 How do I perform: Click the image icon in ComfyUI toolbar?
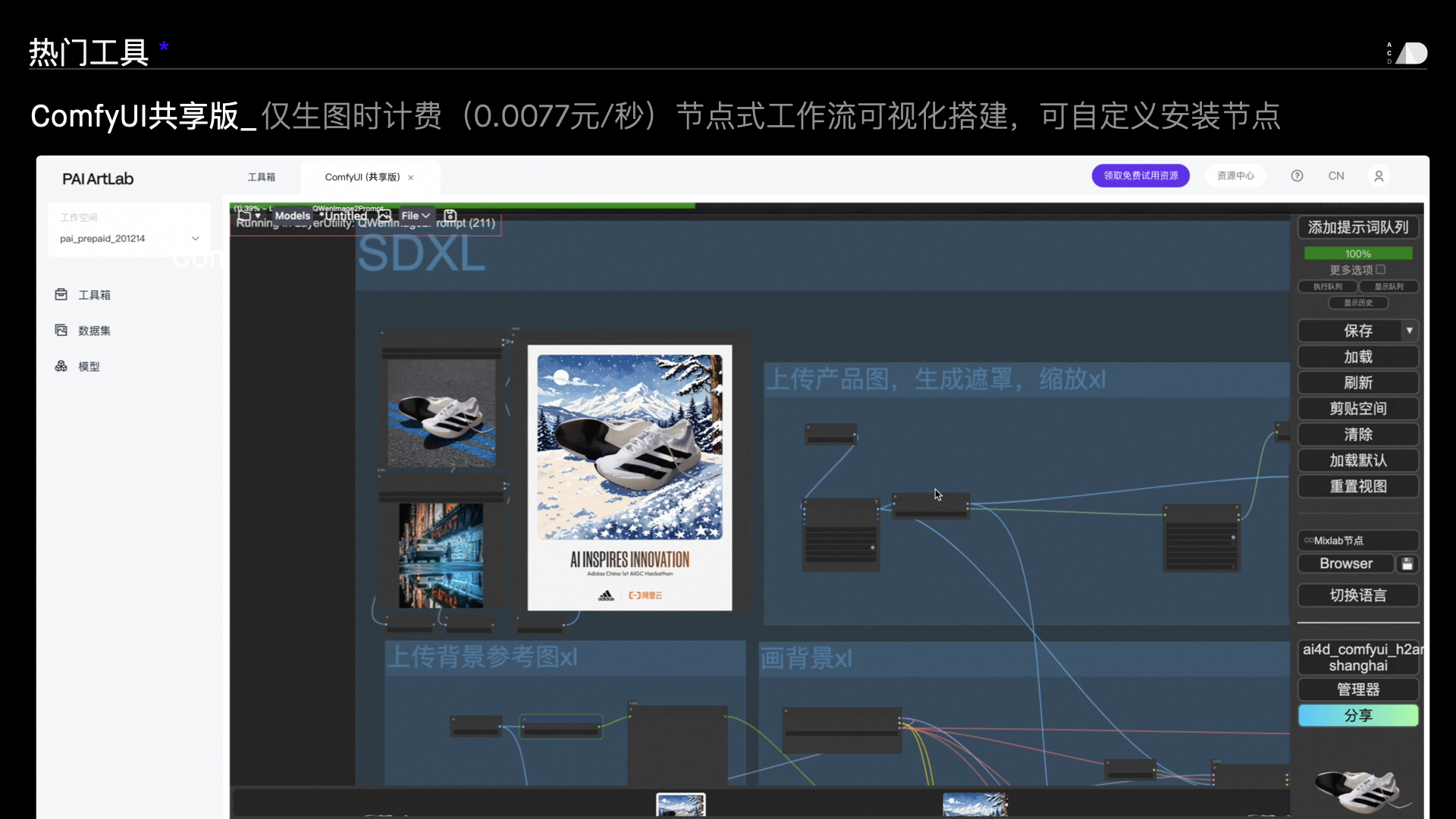[384, 216]
